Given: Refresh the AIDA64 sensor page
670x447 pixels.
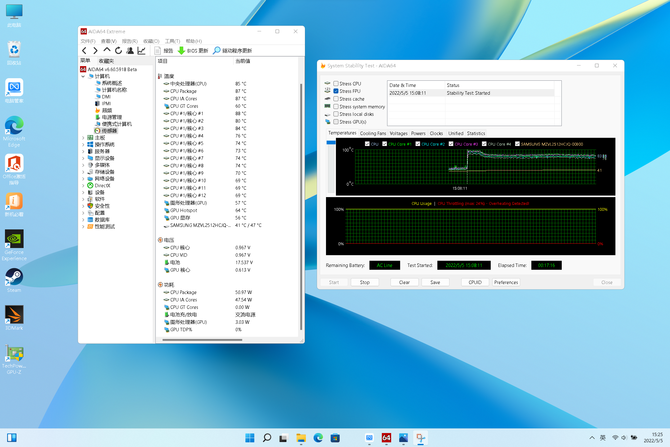Looking at the screenshot, I should 118,50.
